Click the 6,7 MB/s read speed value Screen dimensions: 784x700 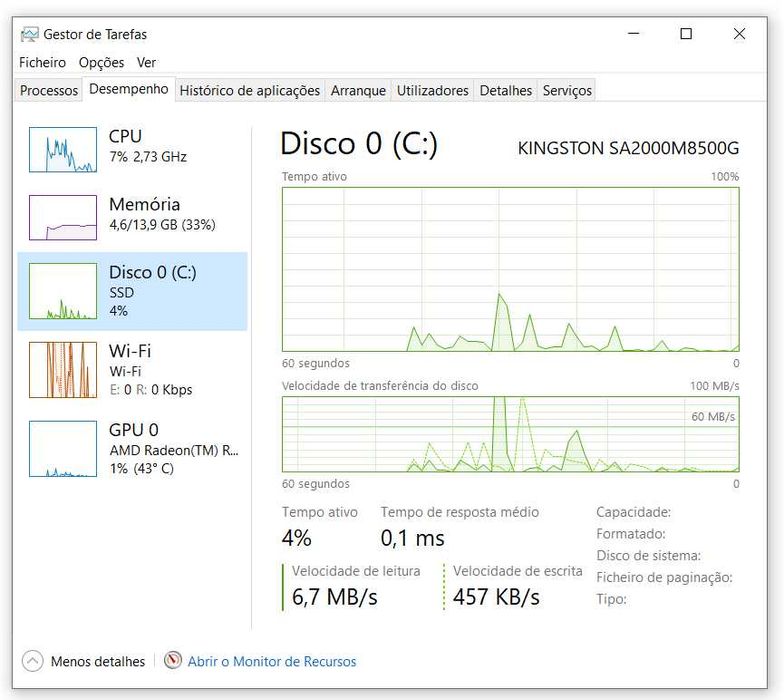pos(334,597)
